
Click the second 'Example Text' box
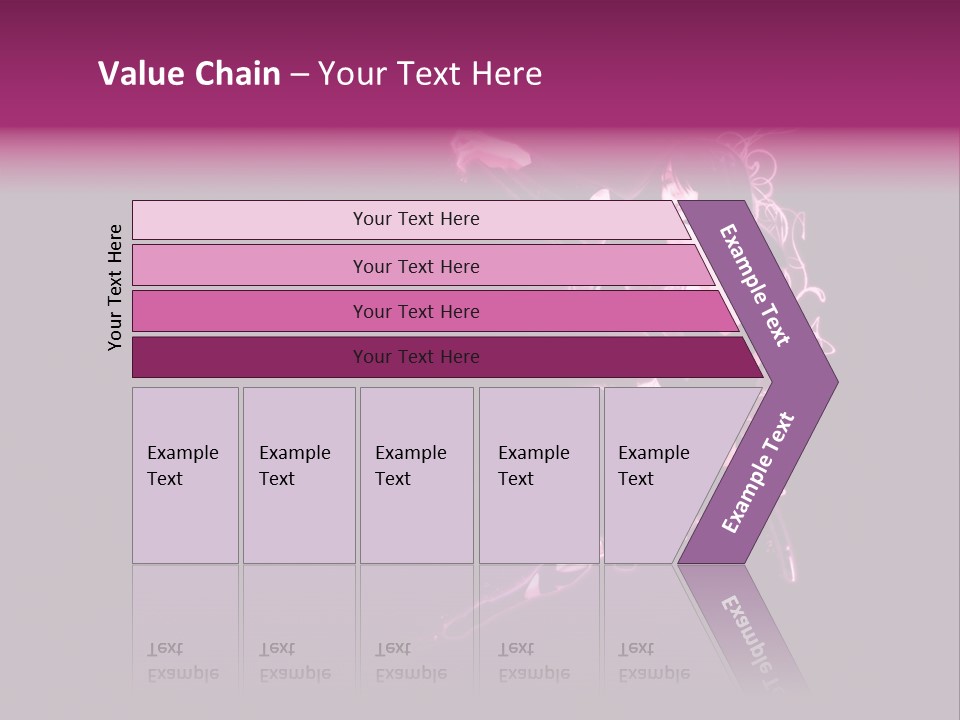[x=298, y=474]
